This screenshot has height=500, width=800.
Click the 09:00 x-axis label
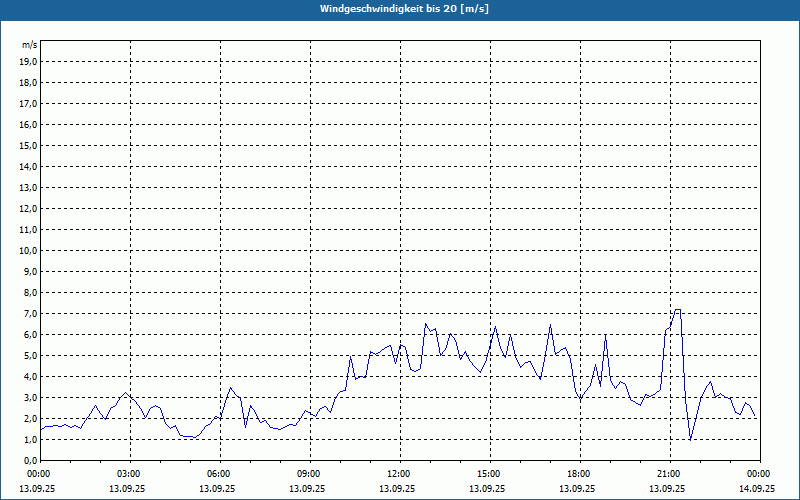pos(309,474)
